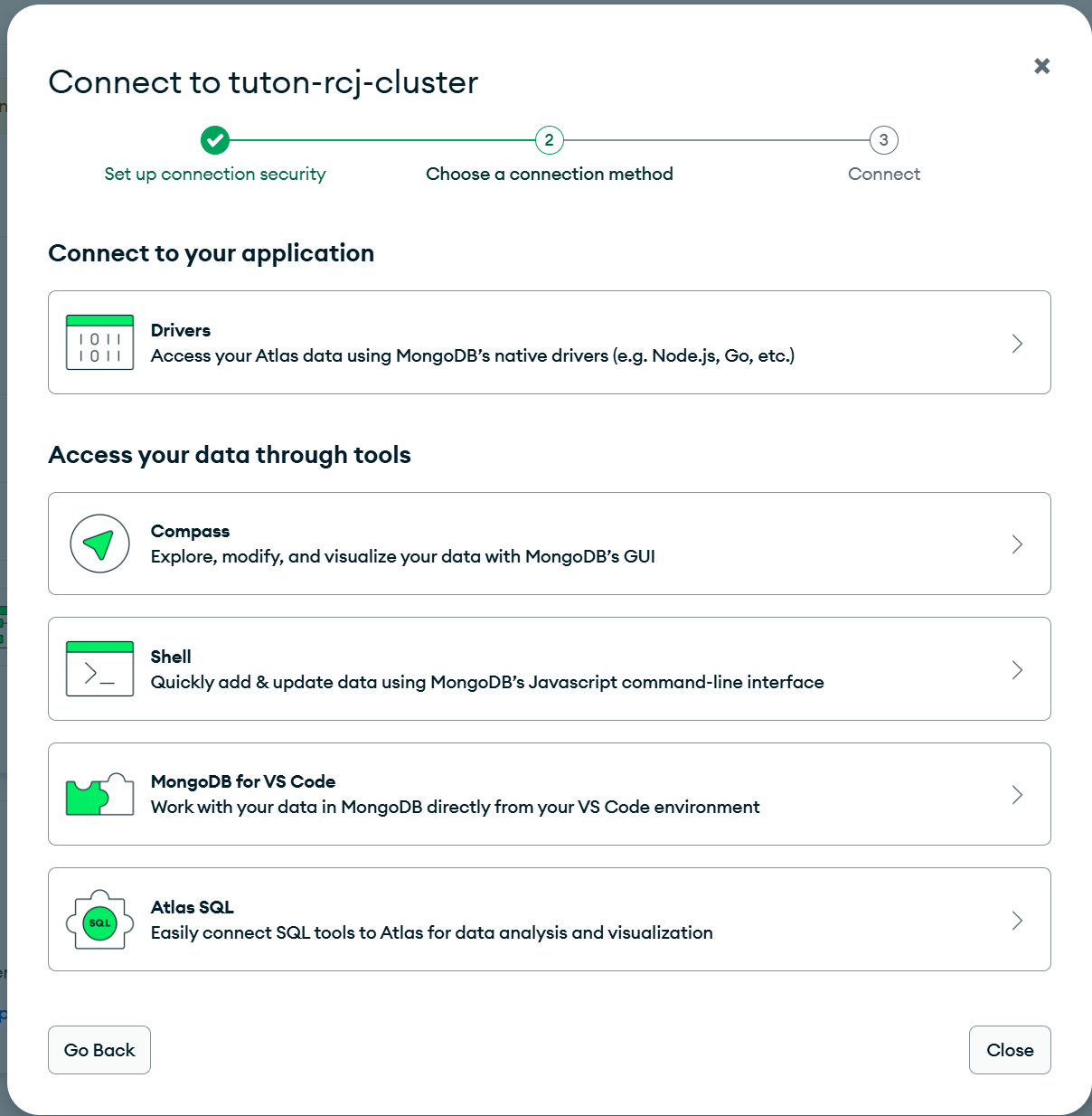
Task: Select the Shell title text
Action: pyautogui.click(x=171, y=657)
